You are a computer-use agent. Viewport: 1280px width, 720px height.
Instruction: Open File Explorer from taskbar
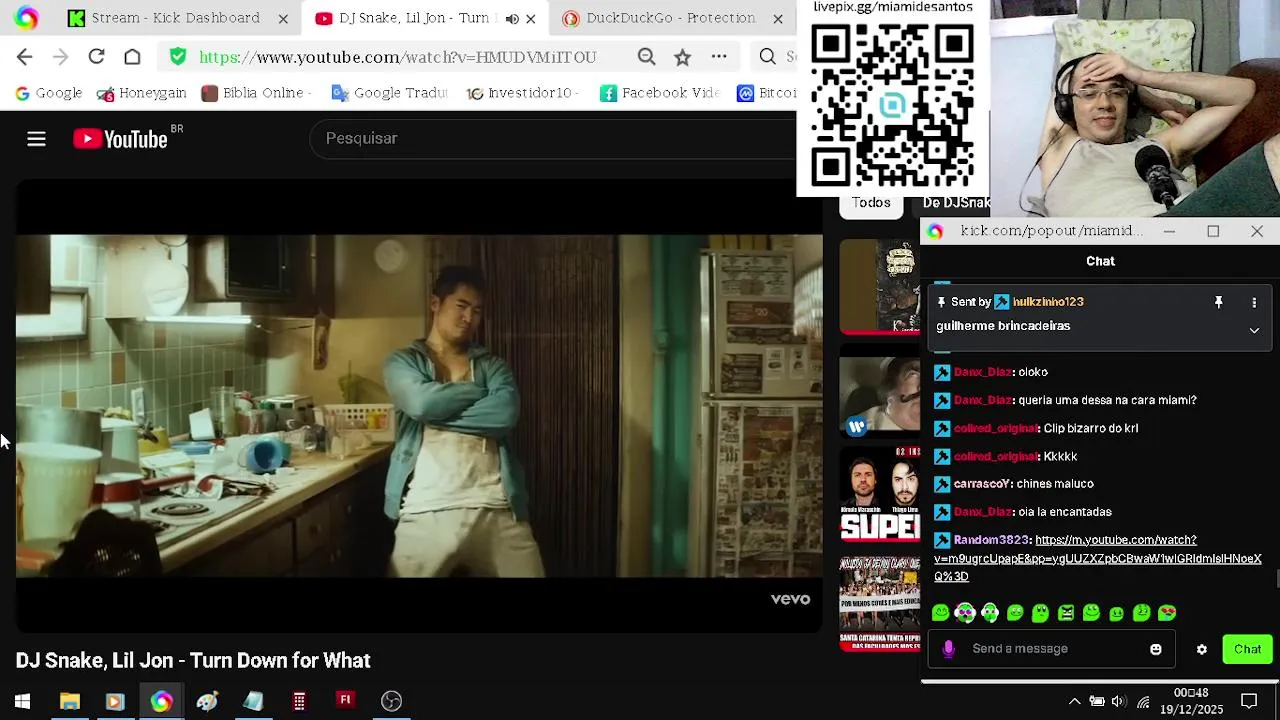[69, 701]
